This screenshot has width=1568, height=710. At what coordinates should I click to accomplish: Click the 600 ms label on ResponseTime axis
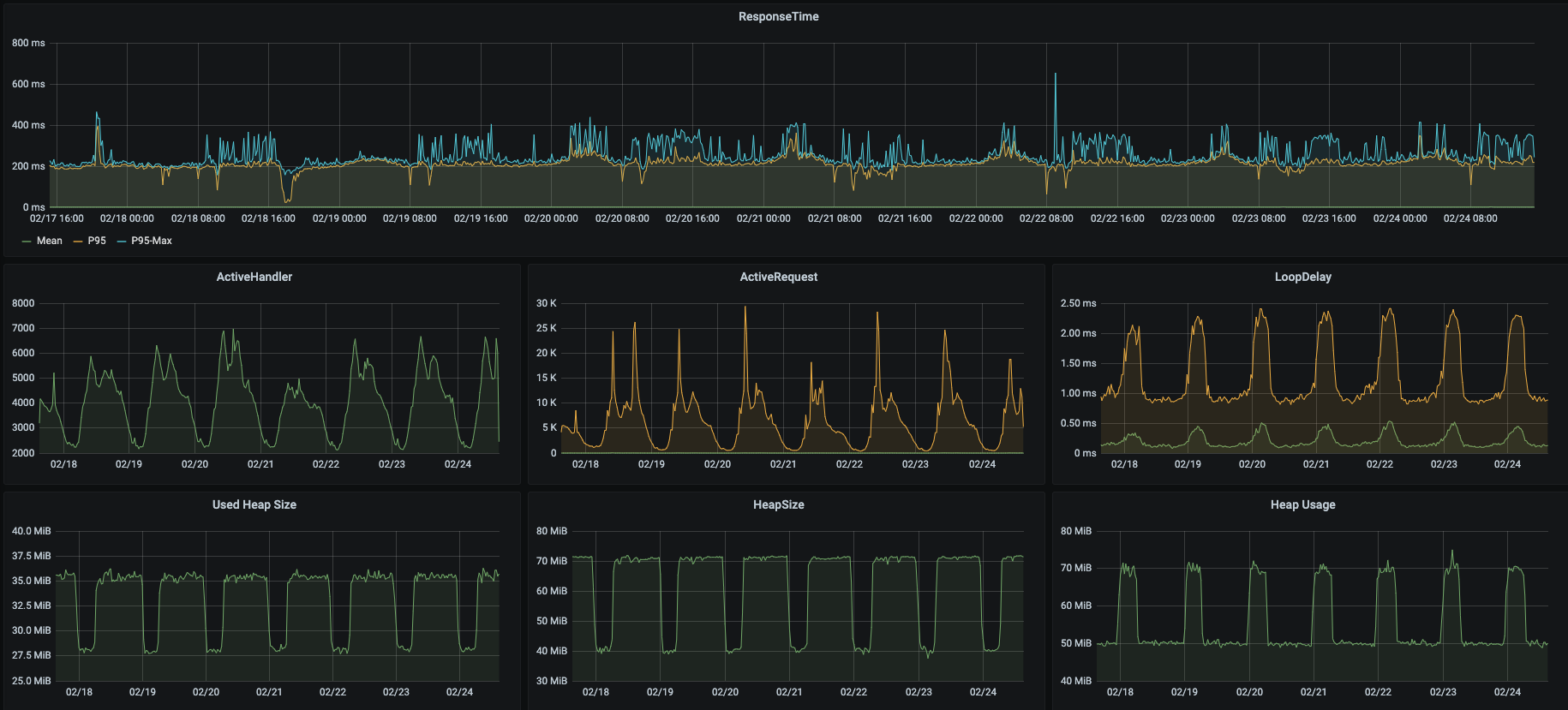pyautogui.click(x=28, y=84)
